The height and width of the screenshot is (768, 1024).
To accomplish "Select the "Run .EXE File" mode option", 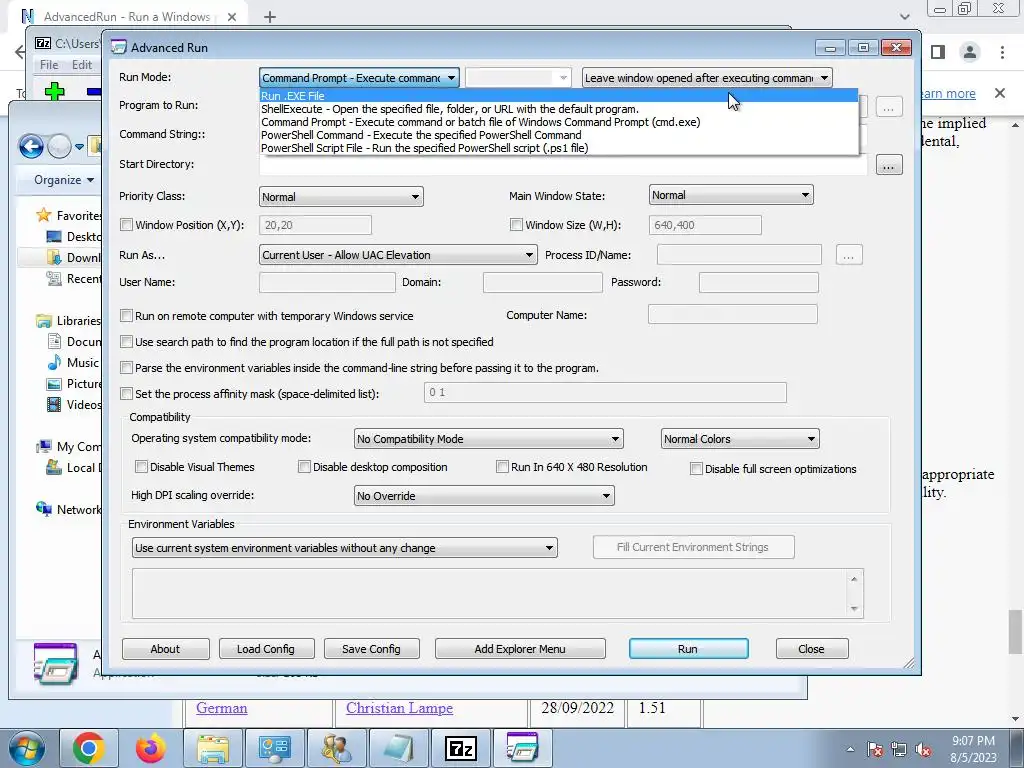I will [x=558, y=95].
